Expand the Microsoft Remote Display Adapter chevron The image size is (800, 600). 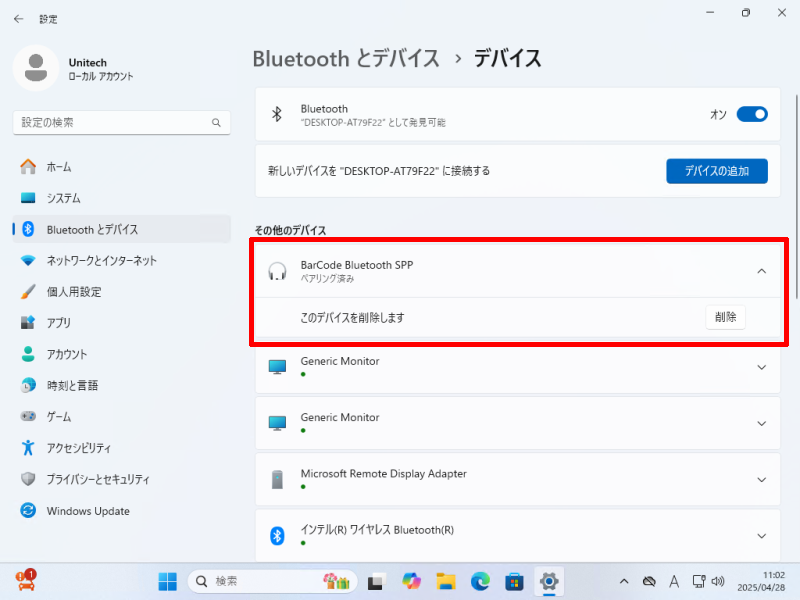click(x=761, y=480)
